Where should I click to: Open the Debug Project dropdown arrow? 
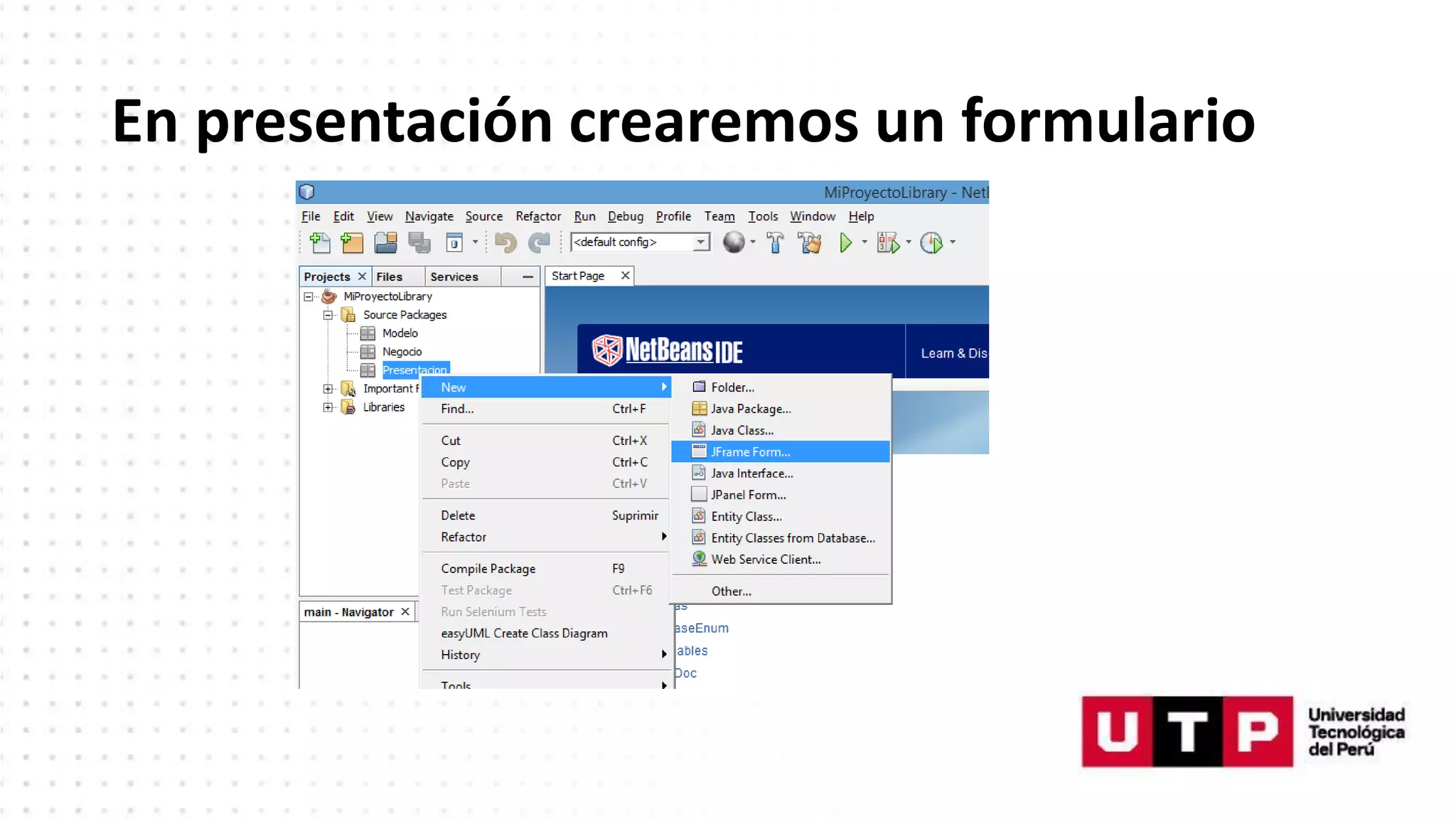(x=909, y=242)
